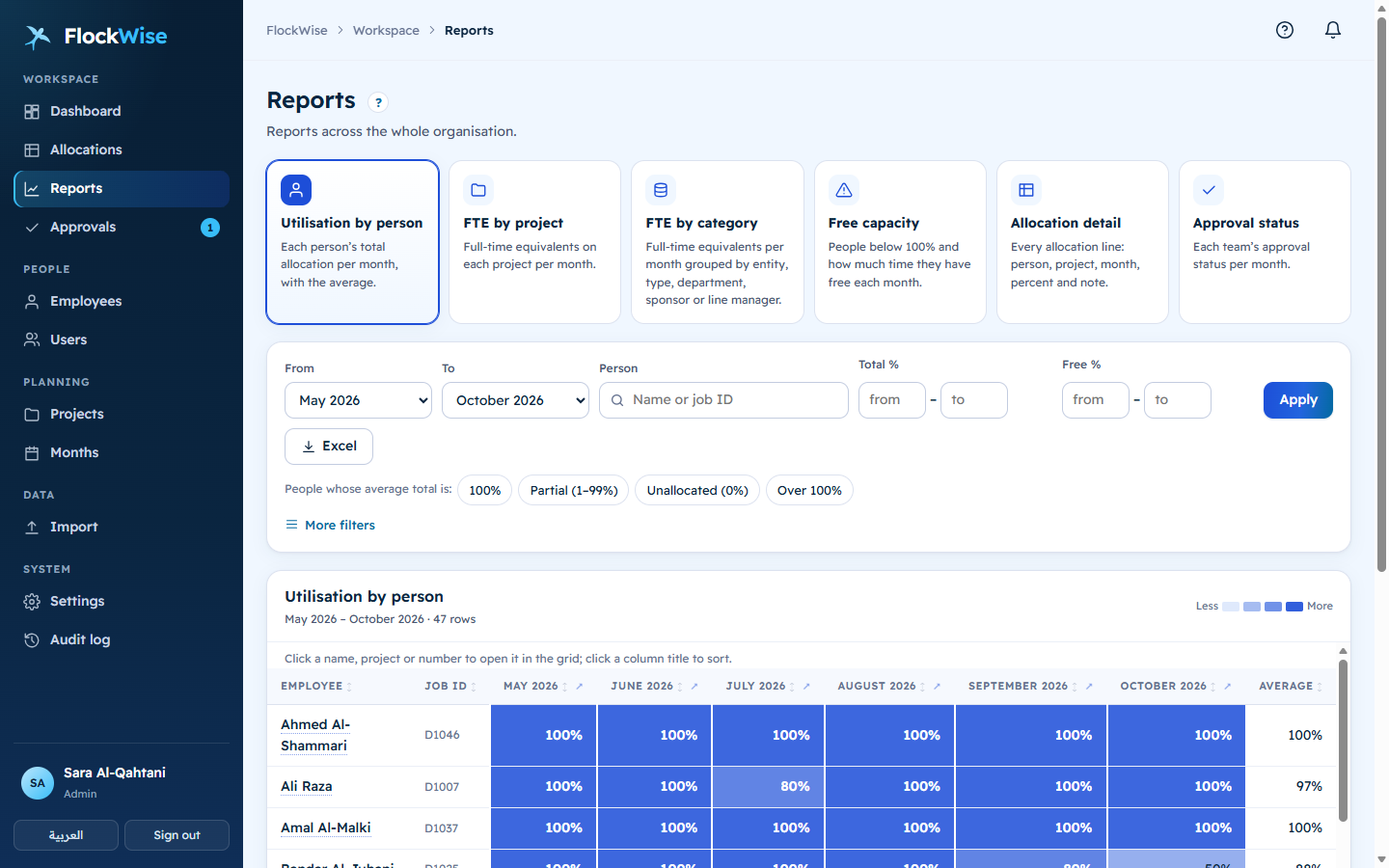
Task: Click the help badge beside Reports heading
Action: click(x=378, y=102)
